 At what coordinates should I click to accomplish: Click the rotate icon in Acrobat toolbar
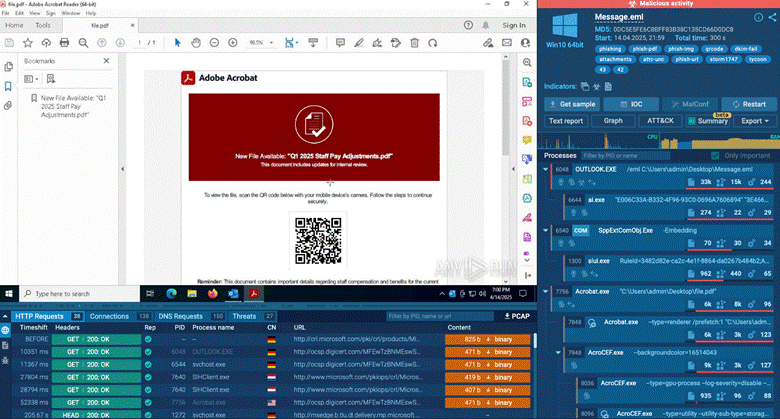433,43
